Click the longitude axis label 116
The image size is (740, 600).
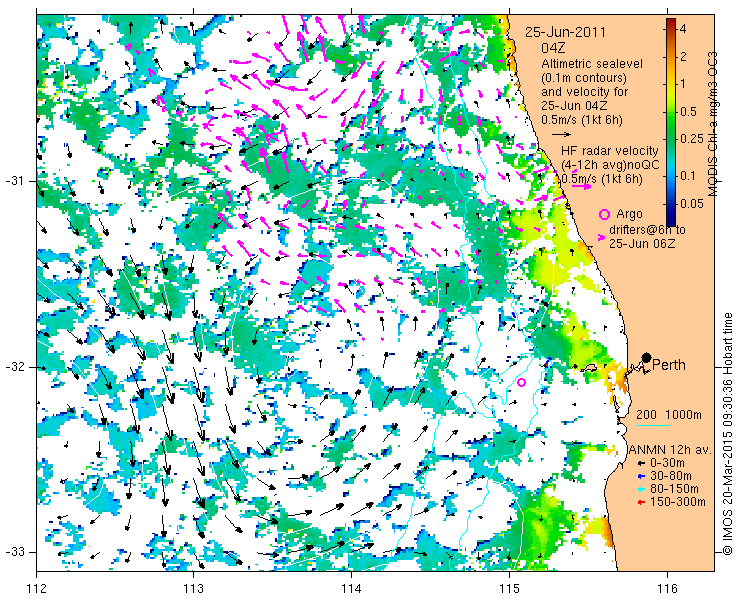pos(667,589)
